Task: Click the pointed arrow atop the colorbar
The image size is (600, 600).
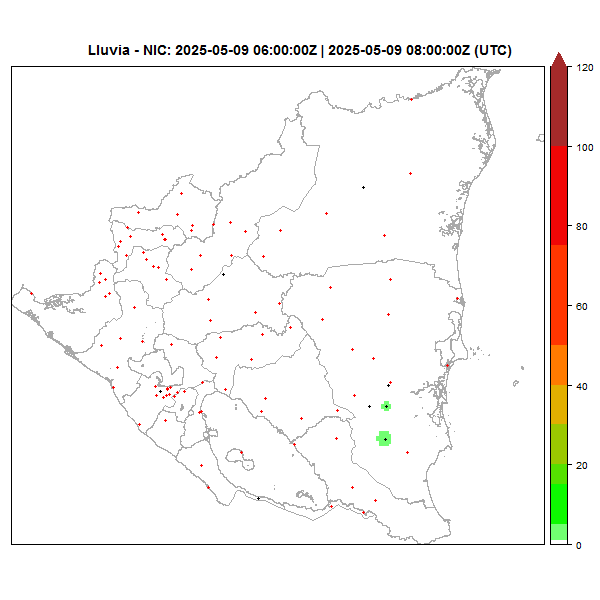Action: click(x=559, y=60)
